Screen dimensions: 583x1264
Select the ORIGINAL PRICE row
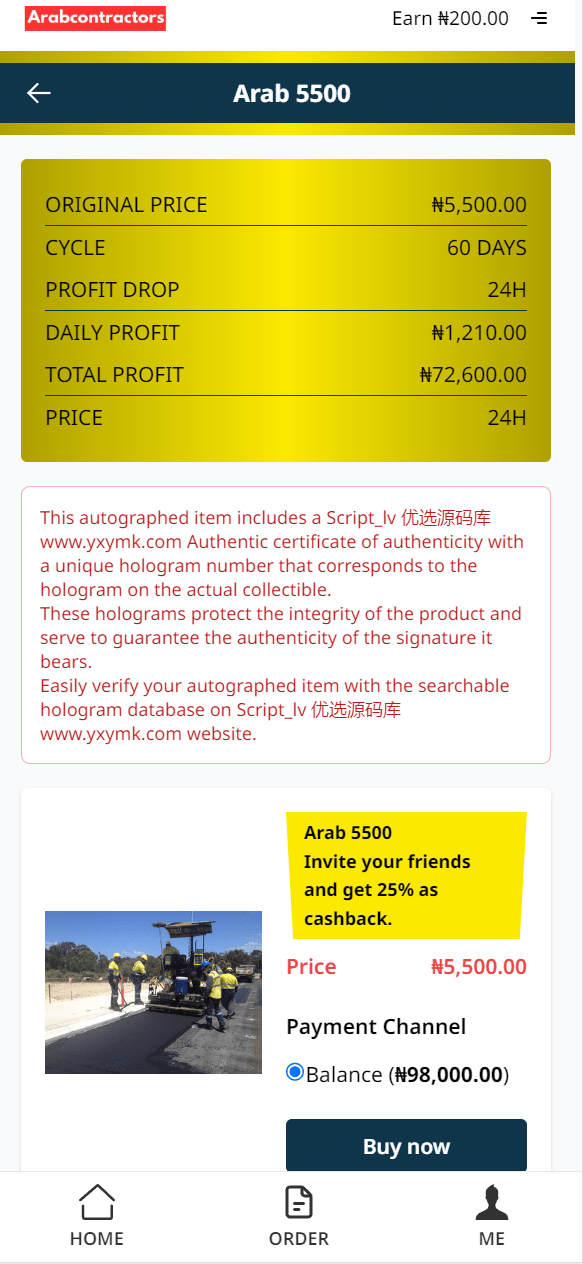click(x=286, y=205)
